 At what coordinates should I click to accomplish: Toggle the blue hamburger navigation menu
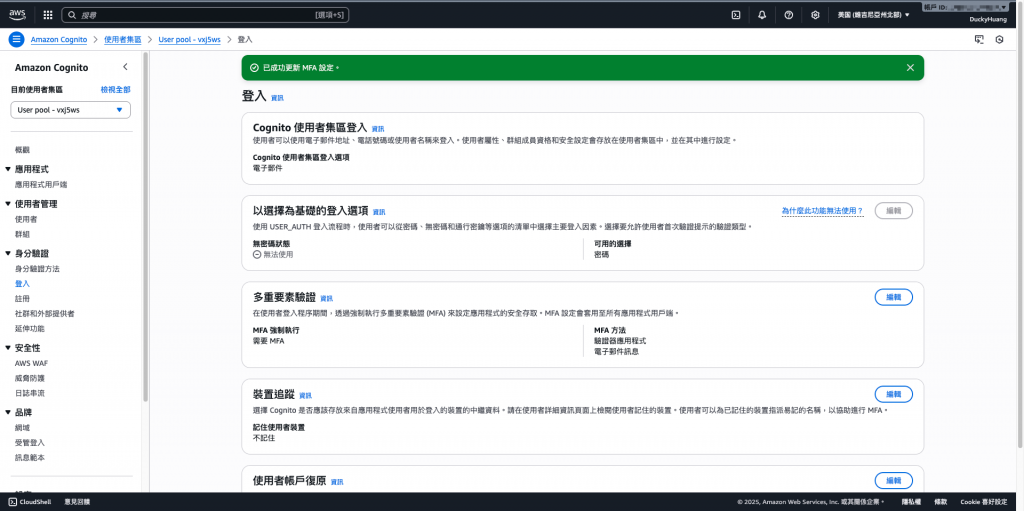(x=16, y=39)
